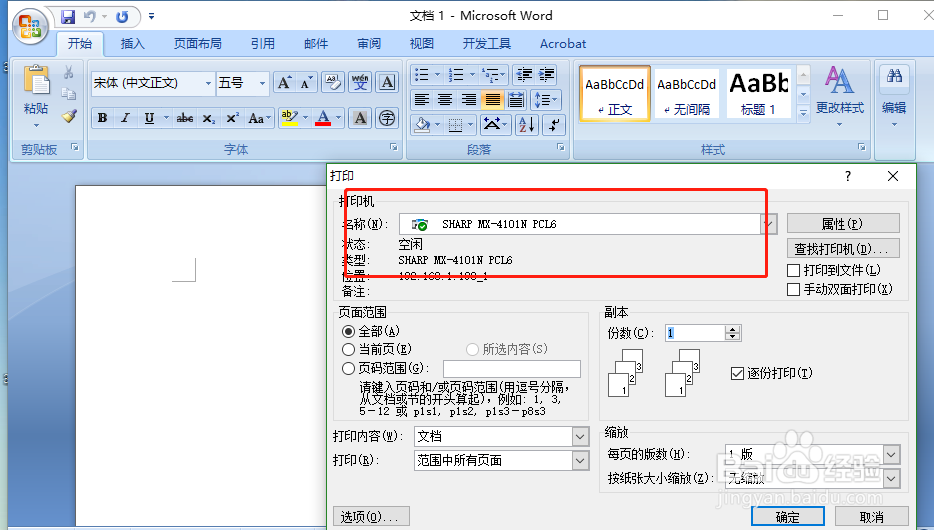Select 当前页 radio button

(348, 350)
